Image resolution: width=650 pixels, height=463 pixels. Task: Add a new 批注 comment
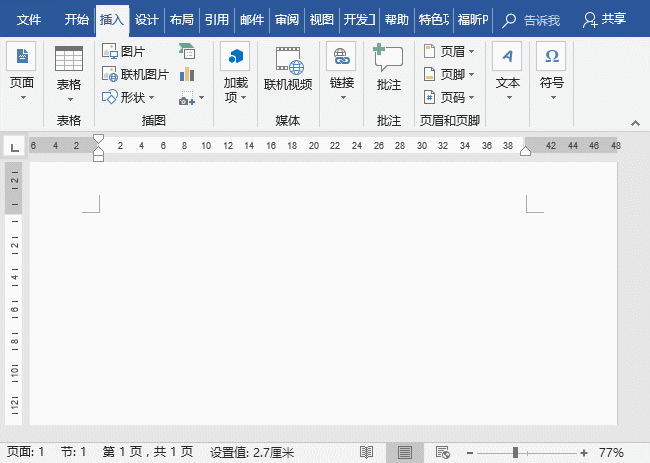[x=388, y=67]
